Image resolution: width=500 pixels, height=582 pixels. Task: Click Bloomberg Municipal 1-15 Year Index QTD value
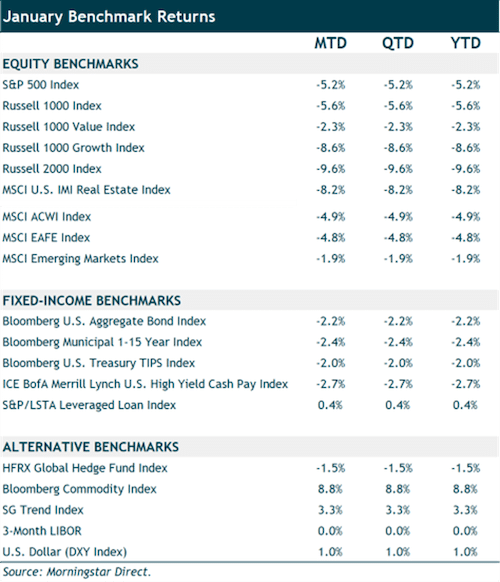point(398,342)
